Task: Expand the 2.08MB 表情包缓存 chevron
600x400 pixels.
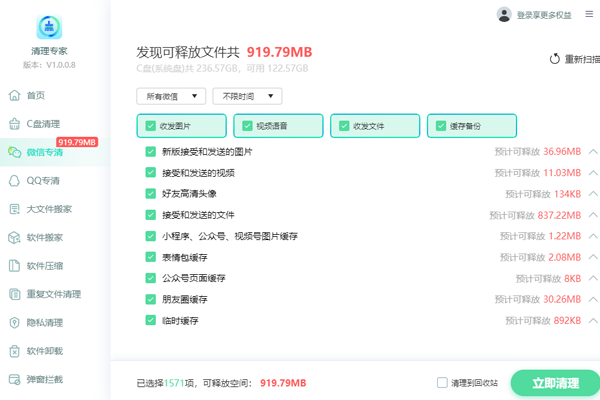Action: [593, 257]
